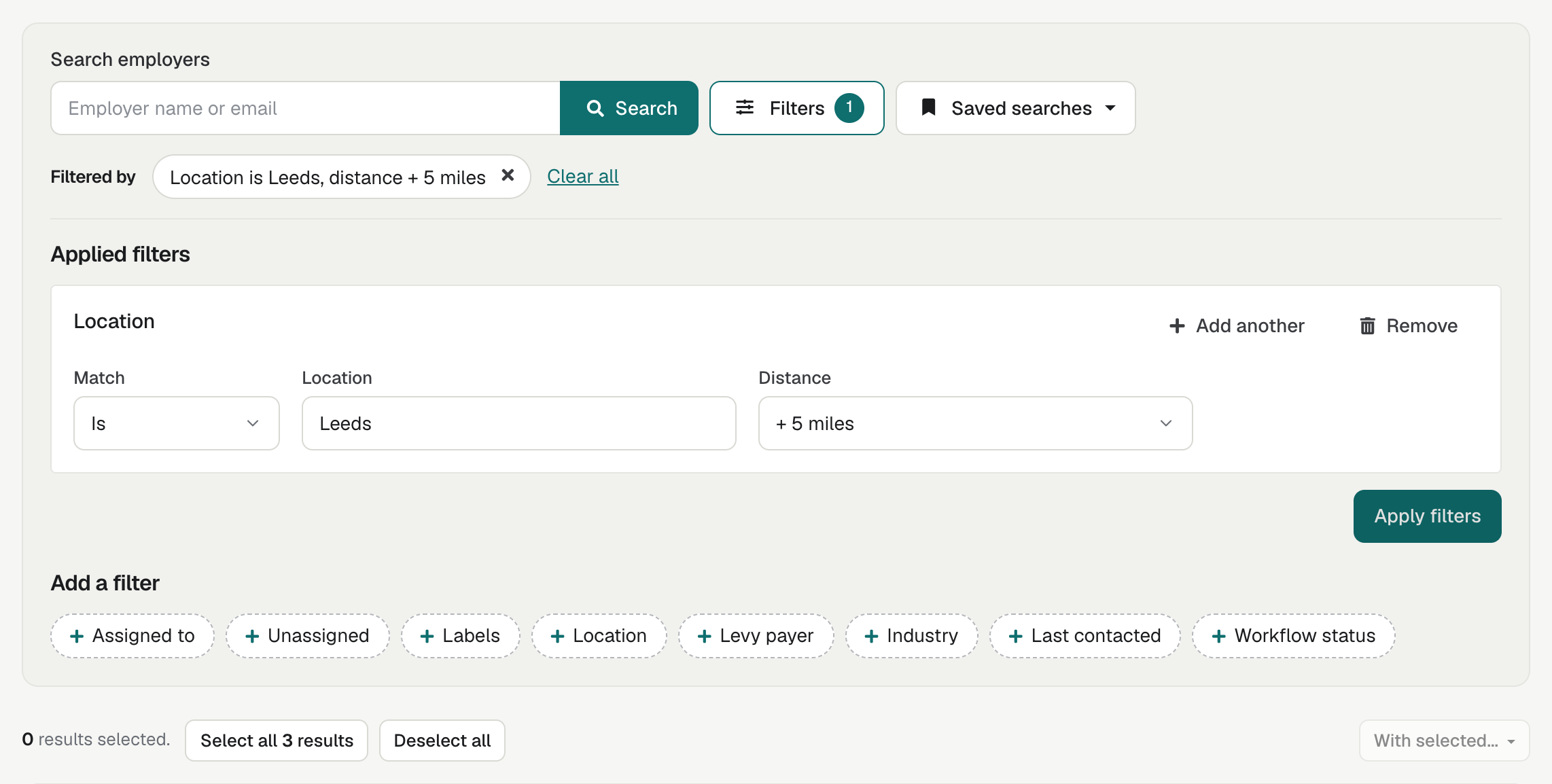This screenshot has width=1552, height=784.
Task: Remove the Location is Leeds filter chip
Action: pyautogui.click(x=508, y=175)
